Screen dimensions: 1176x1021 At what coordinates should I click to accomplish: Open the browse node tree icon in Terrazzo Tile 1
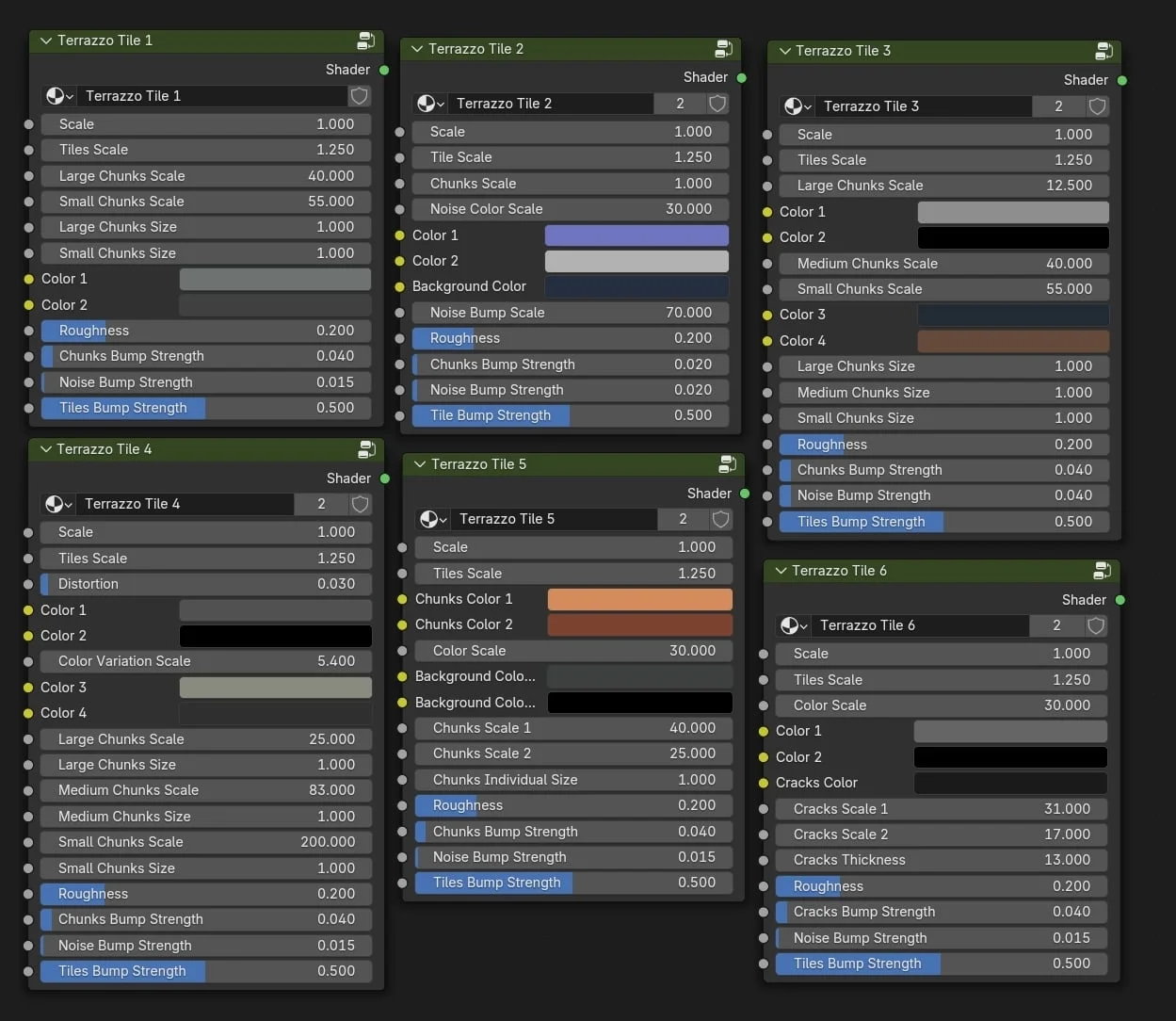(57, 95)
